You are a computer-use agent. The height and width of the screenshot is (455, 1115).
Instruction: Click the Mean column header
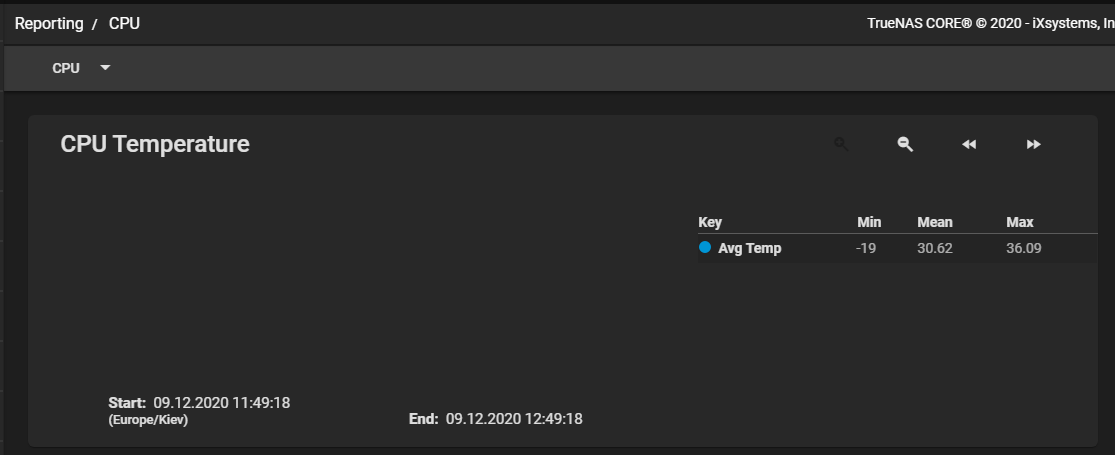[x=934, y=223]
